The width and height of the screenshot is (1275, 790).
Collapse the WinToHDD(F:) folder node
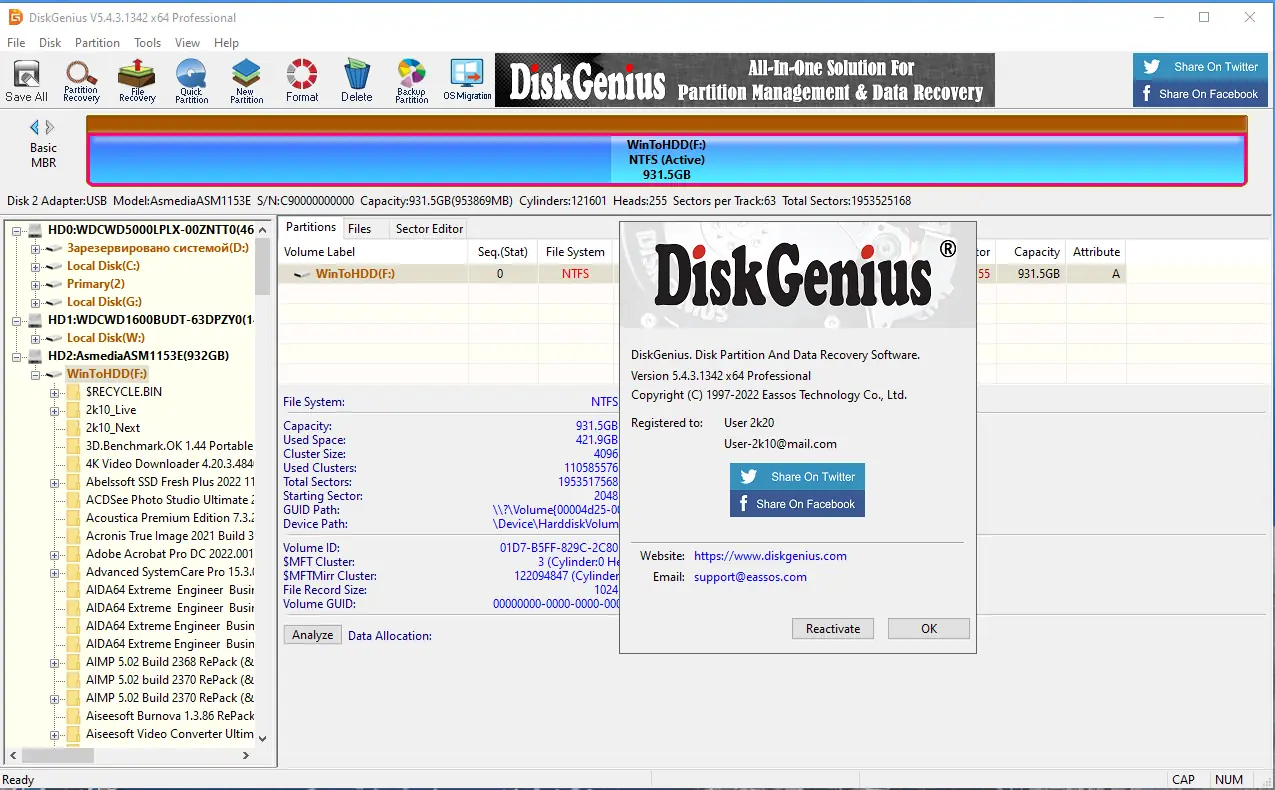(x=34, y=373)
